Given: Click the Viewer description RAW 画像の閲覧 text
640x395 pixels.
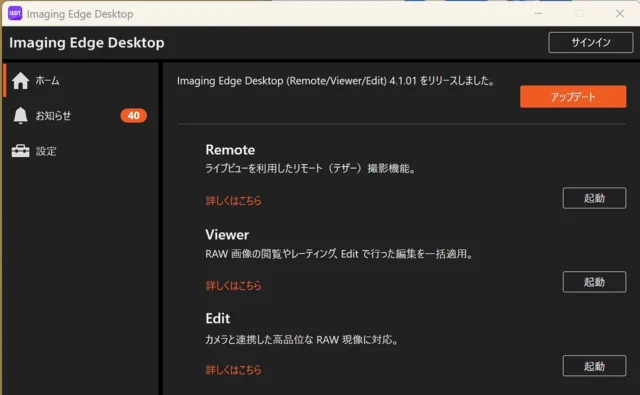Looking at the screenshot, I should pyautogui.click(x=339, y=254).
